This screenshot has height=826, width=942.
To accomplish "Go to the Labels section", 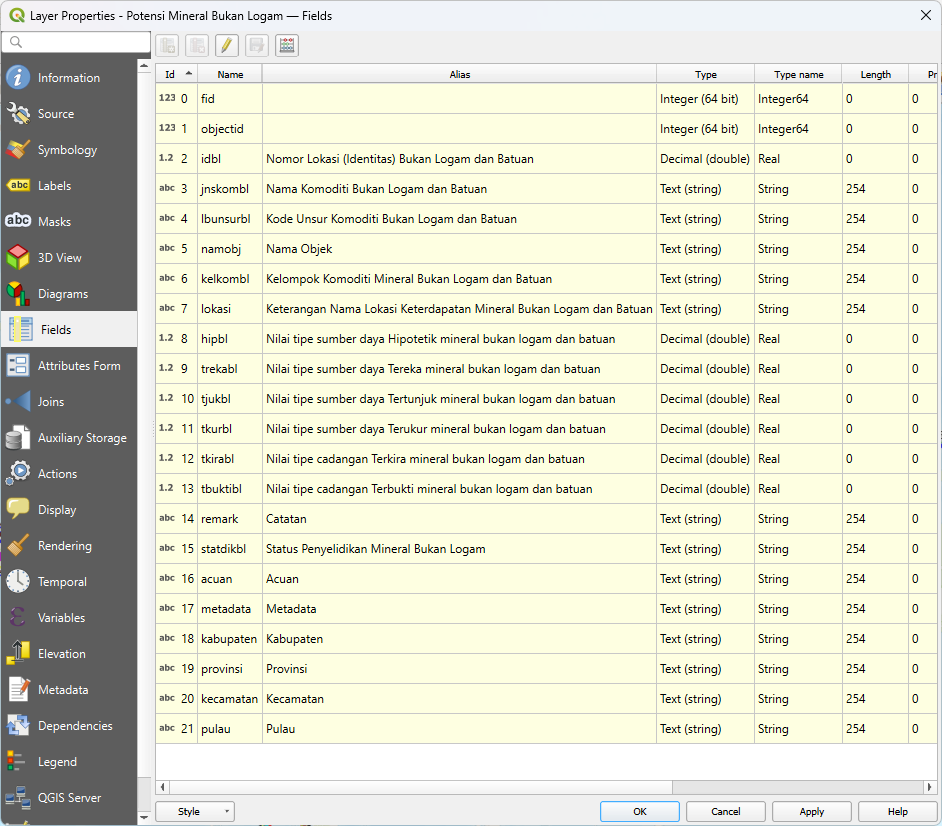I will (x=54, y=186).
